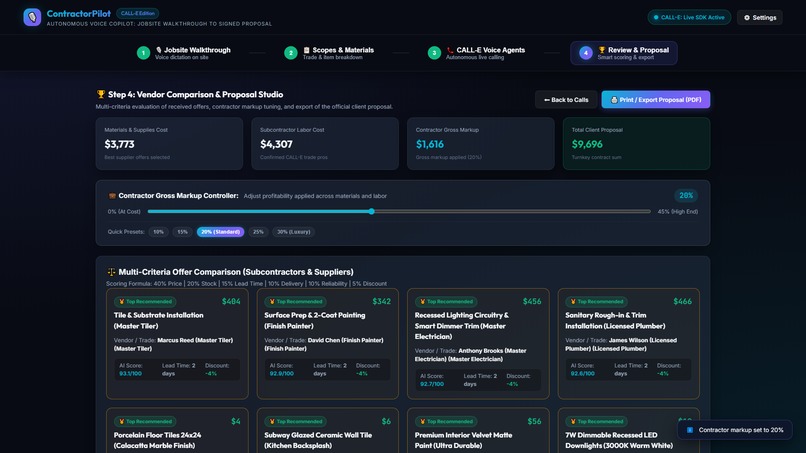The image size is (806, 453).
Task: Click the printer icon in Export button
Action: [x=614, y=100]
